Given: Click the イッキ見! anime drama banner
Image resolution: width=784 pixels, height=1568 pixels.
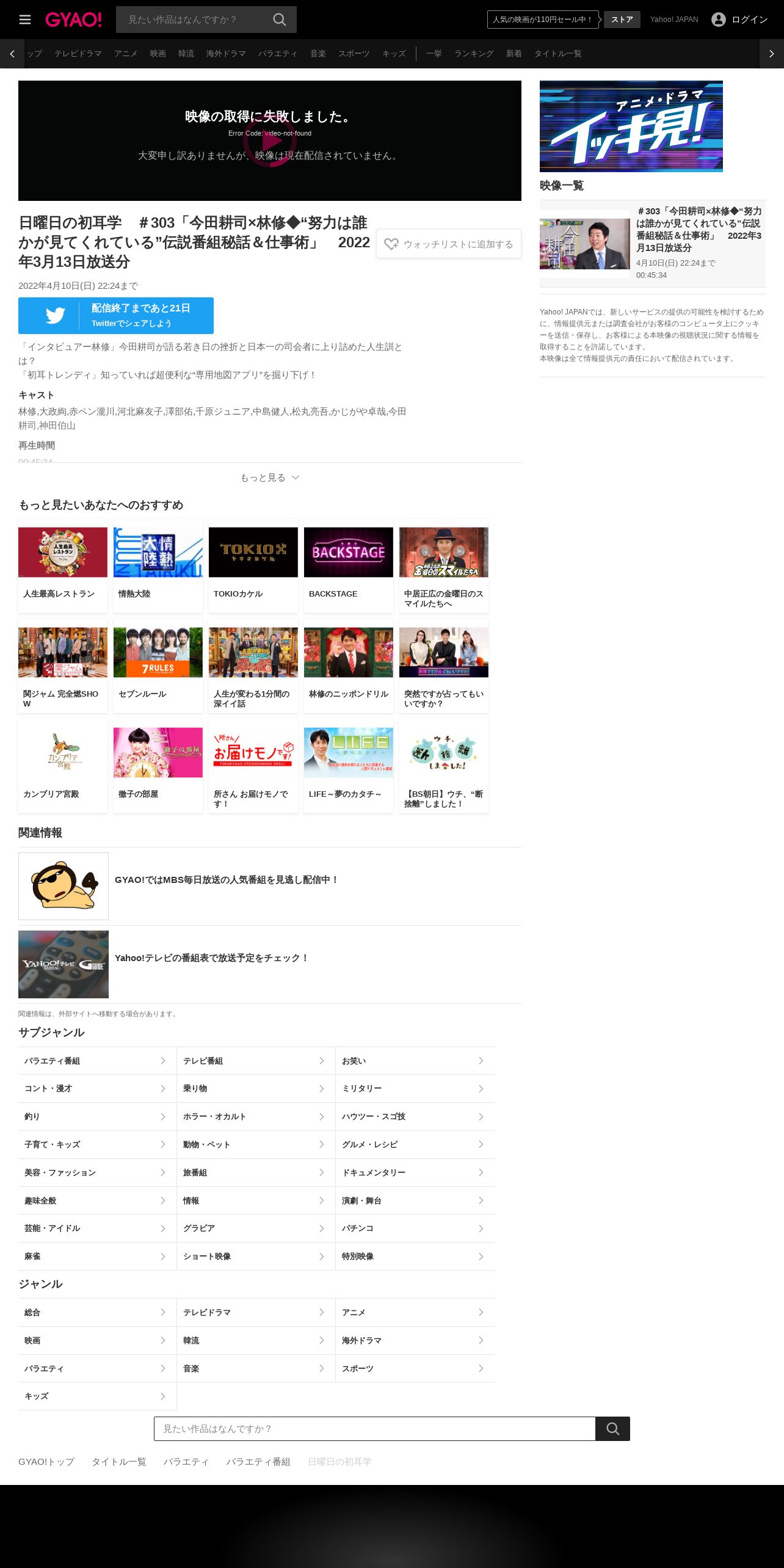Looking at the screenshot, I should click(x=631, y=126).
